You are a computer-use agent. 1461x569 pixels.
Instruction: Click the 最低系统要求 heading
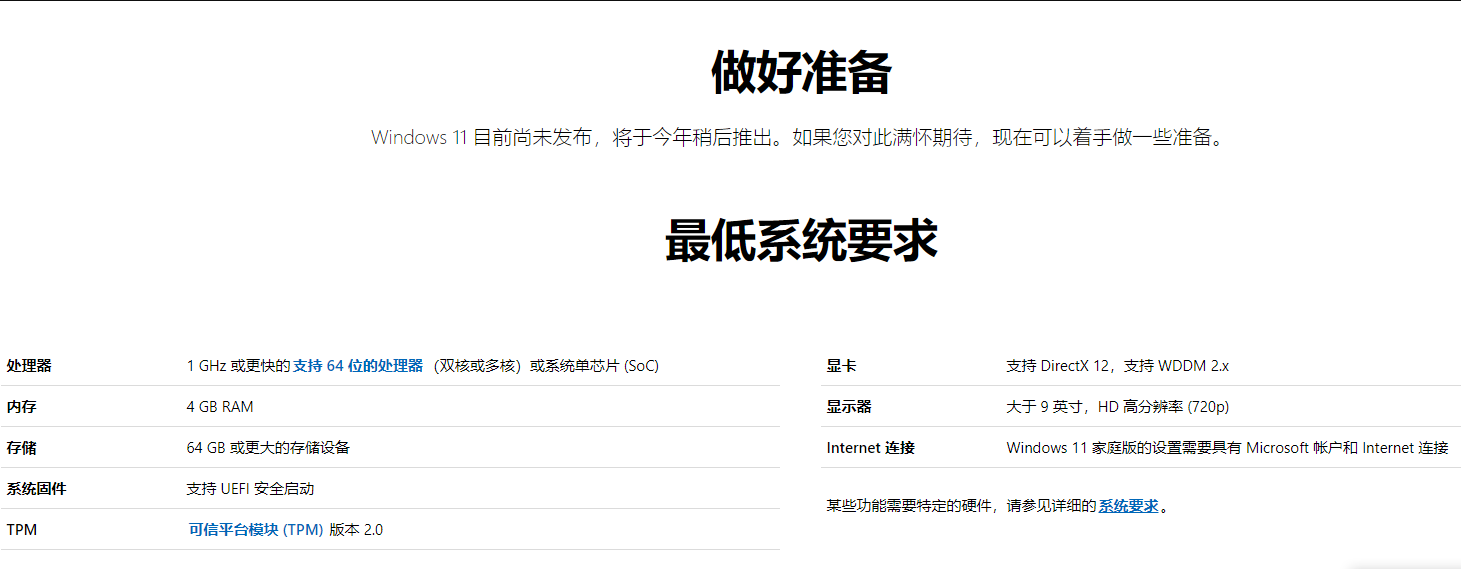coord(801,241)
